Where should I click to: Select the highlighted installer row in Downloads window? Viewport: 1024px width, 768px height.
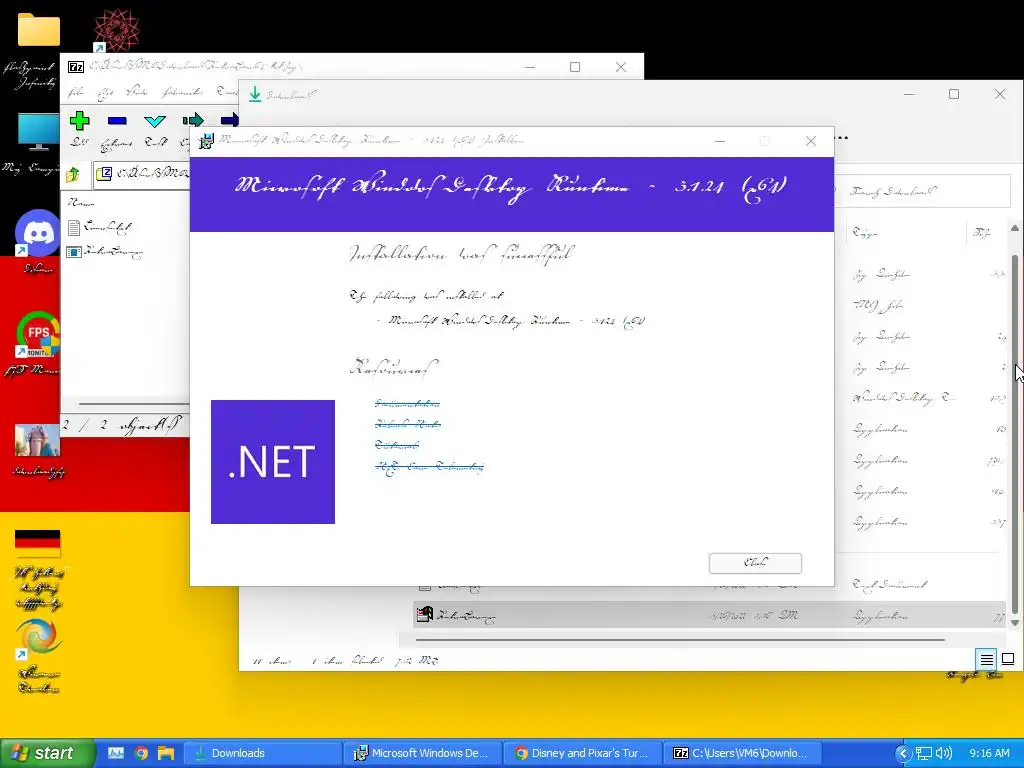click(x=709, y=615)
